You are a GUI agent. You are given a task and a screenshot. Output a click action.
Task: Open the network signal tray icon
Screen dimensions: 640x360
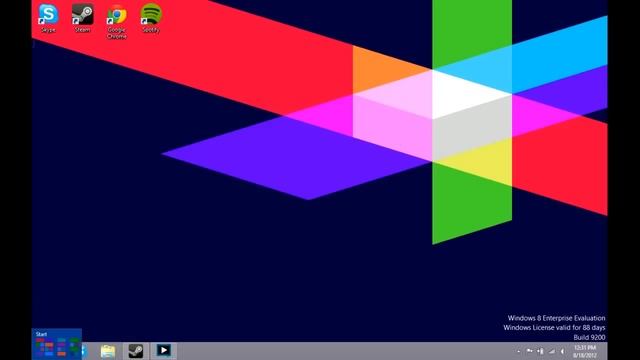tap(551, 351)
